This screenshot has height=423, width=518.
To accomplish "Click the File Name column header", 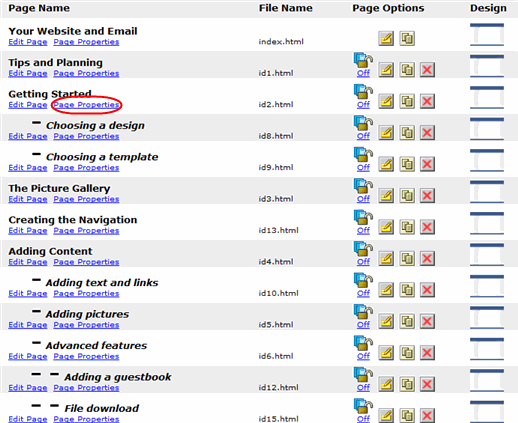I will click(286, 8).
